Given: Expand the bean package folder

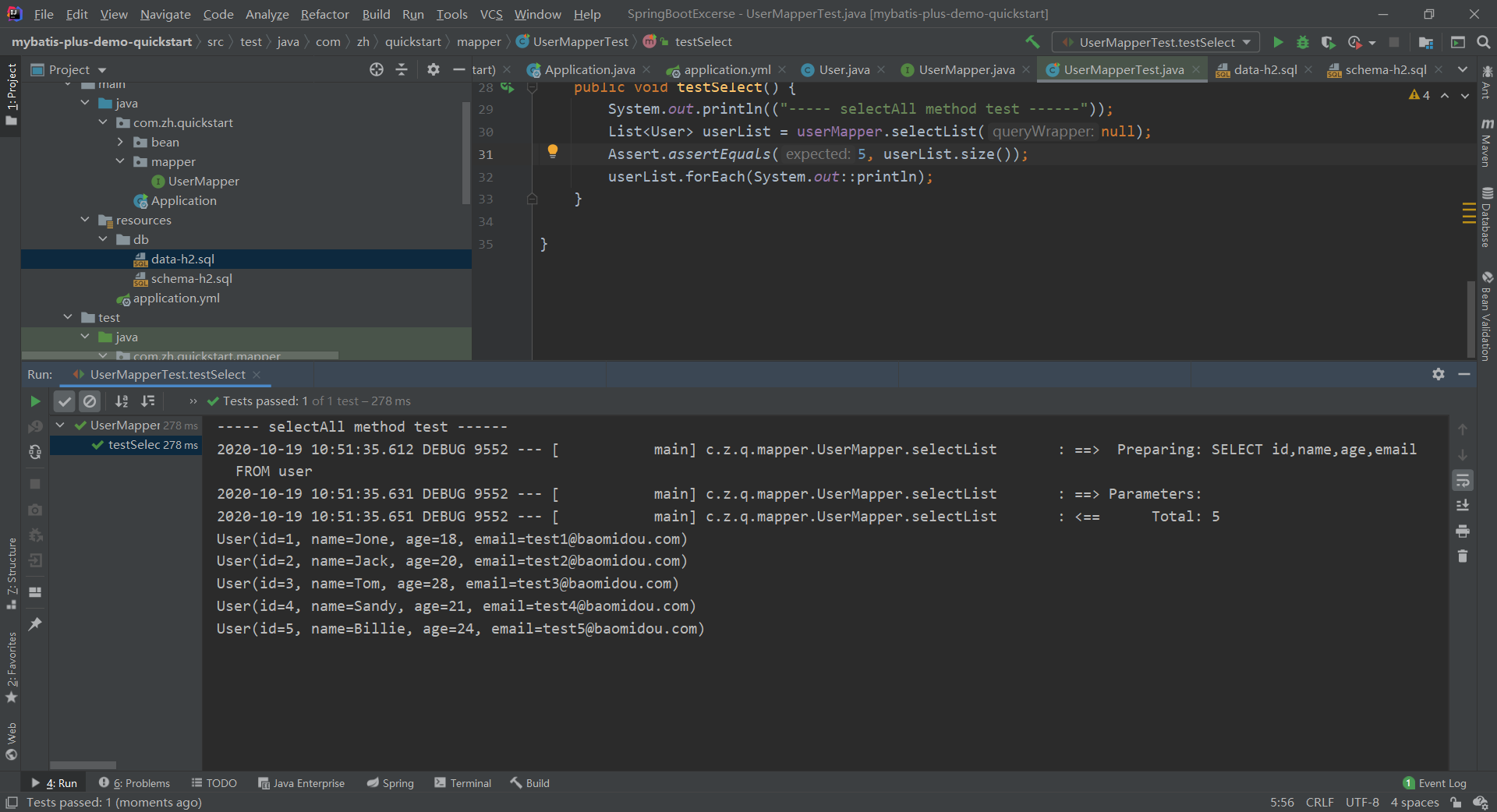Looking at the screenshot, I should [x=120, y=142].
